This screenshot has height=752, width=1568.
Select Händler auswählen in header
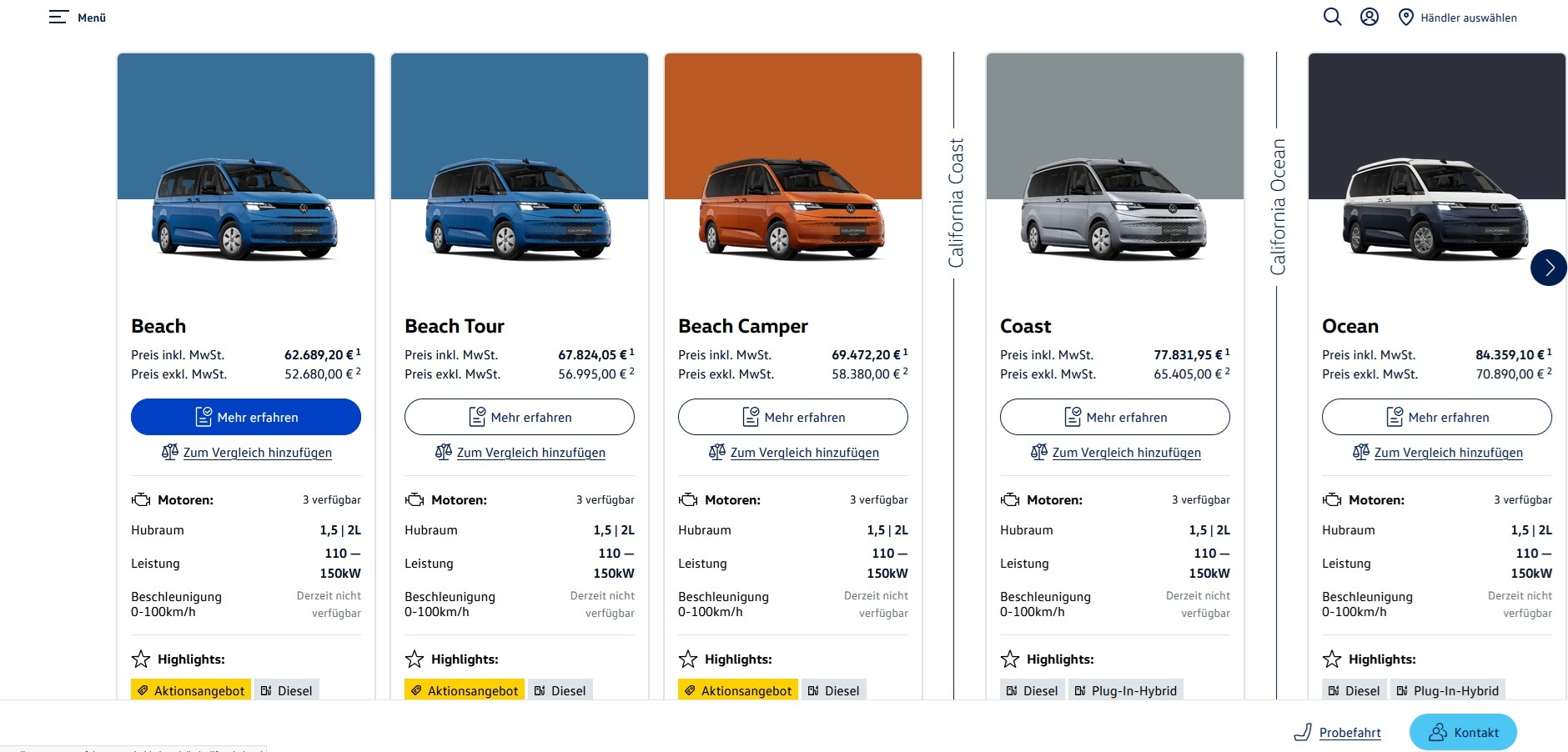pyautogui.click(x=1468, y=18)
